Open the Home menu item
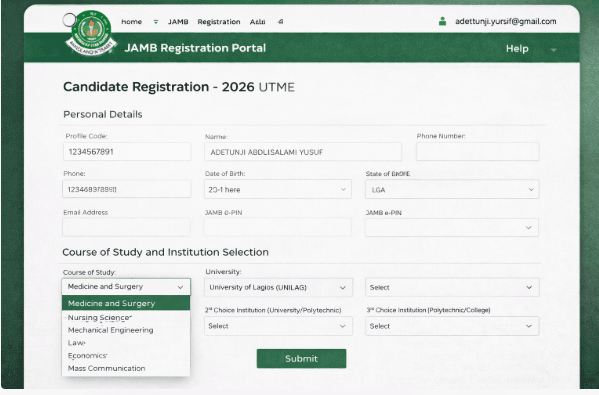Image resolution: width=599 pixels, height=395 pixels. click(131, 22)
